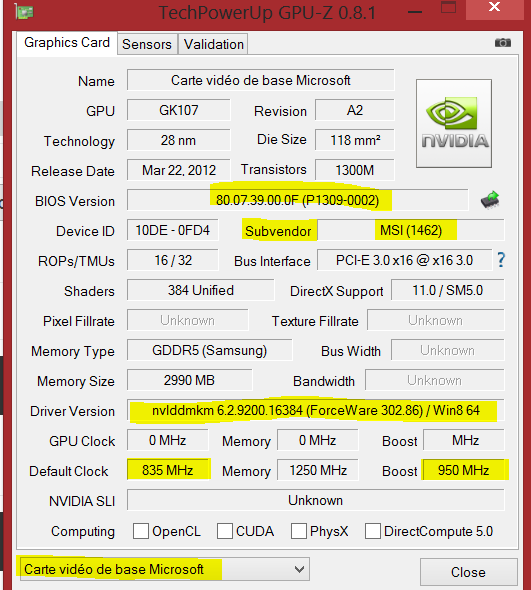Click the NVIDIA SLI Unknown field
The width and height of the screenshot is (531, 590).
point(315,500)
